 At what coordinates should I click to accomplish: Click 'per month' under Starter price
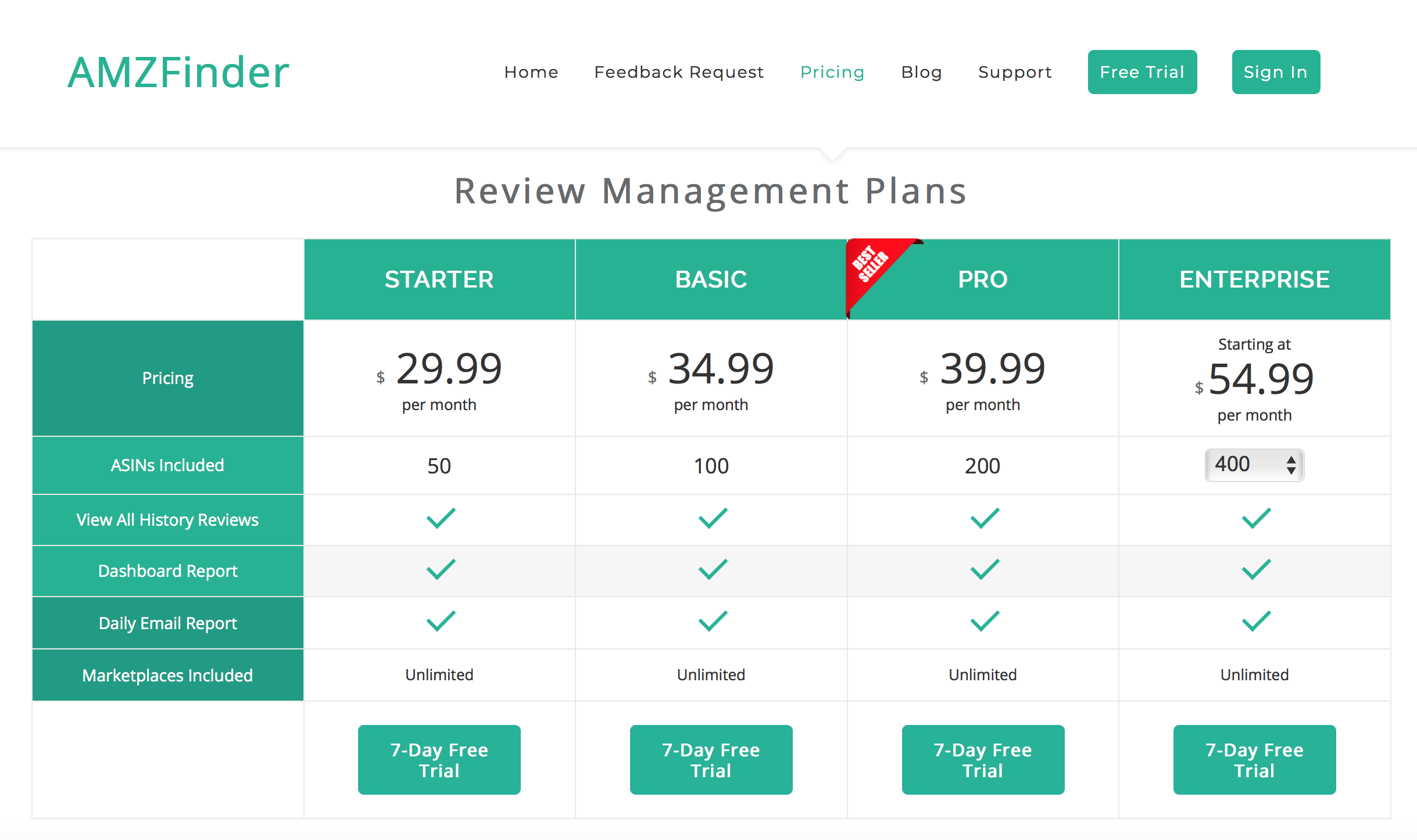(x=439, y=405)
